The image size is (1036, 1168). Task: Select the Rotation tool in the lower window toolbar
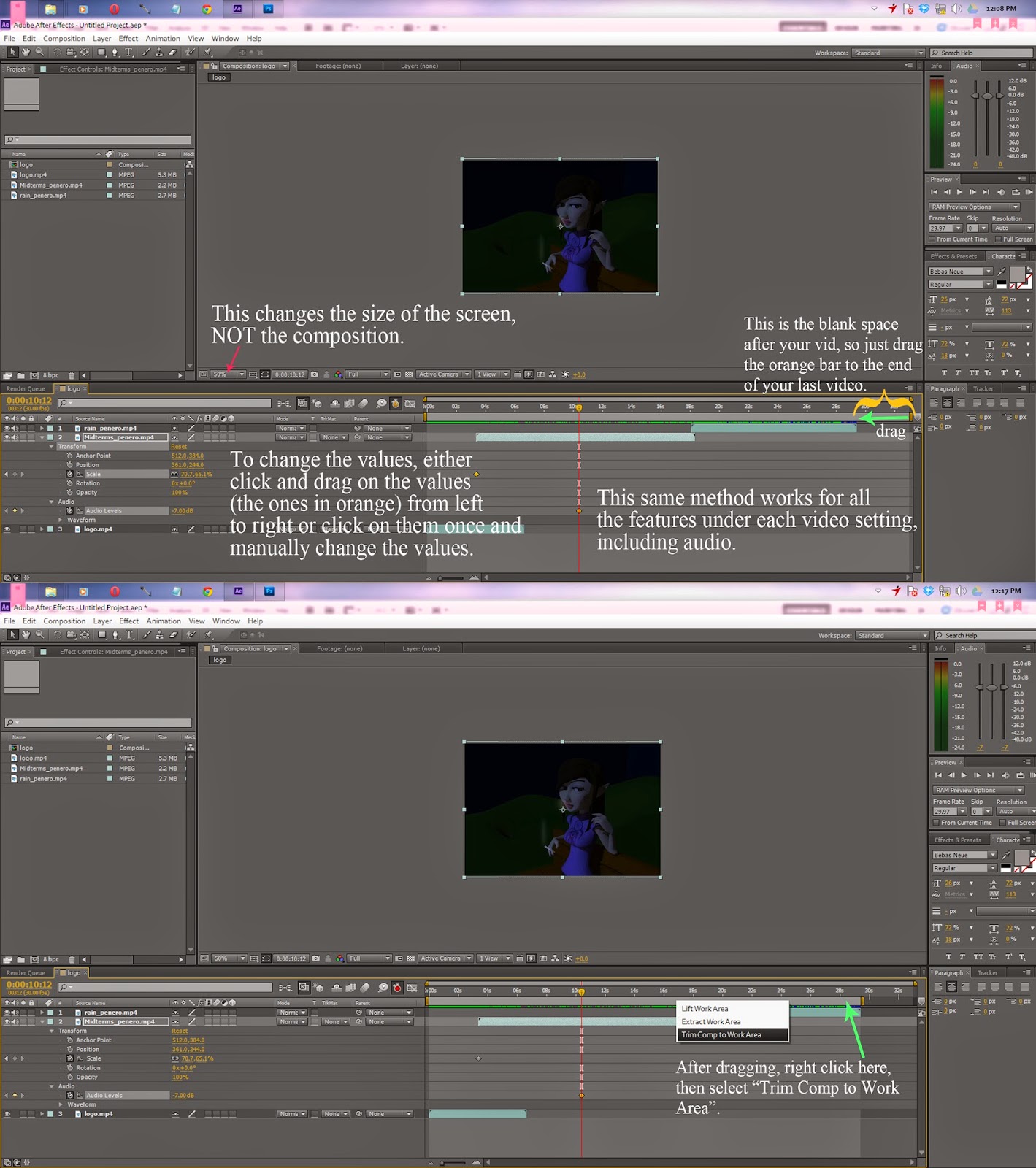point(58,635)
